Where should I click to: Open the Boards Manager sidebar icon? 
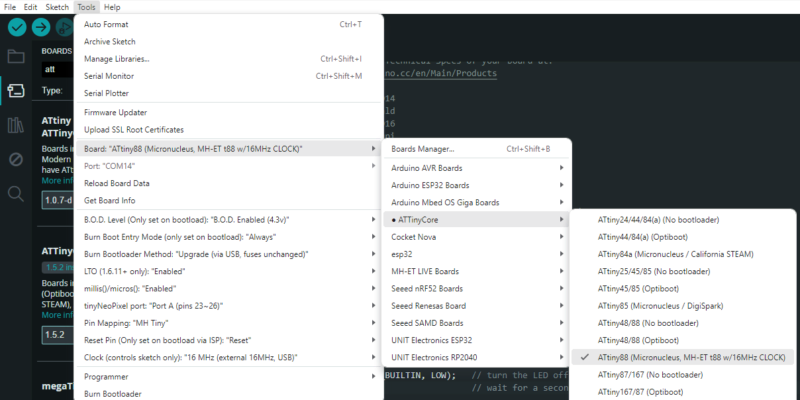[x=15, y=91]
